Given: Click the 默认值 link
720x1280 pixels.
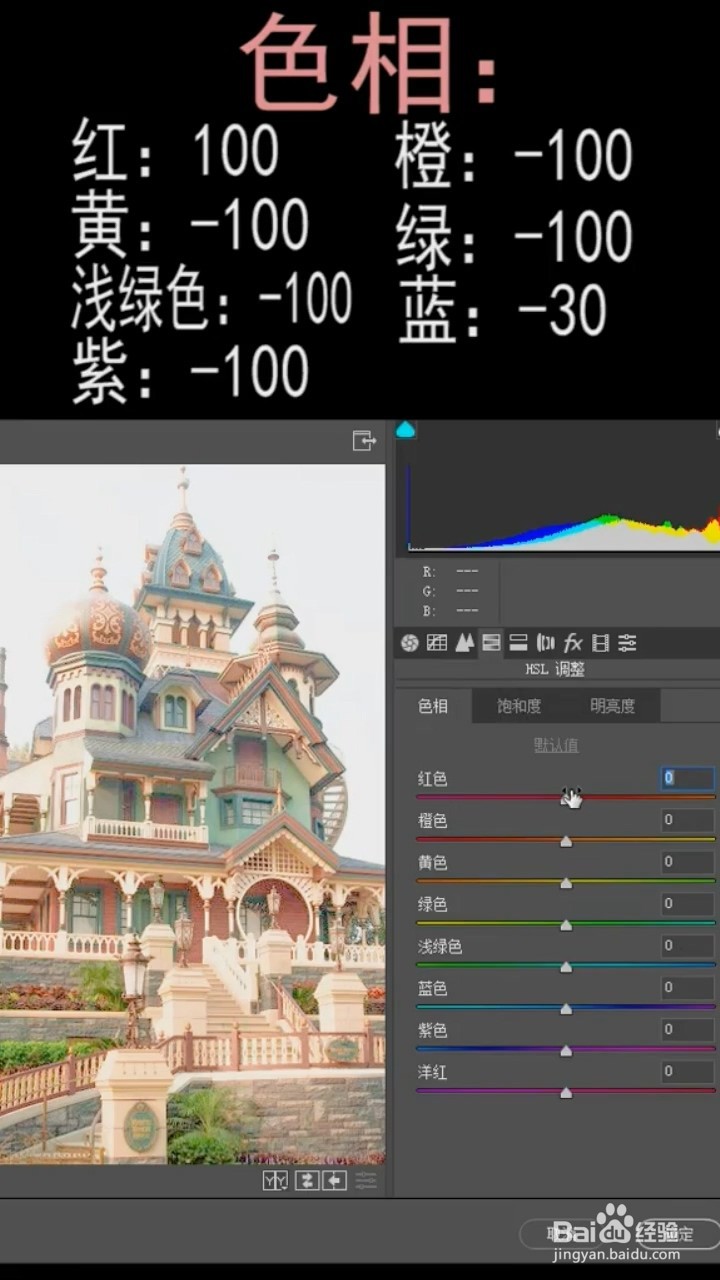Looking at the screenshot, I should 555,746.
